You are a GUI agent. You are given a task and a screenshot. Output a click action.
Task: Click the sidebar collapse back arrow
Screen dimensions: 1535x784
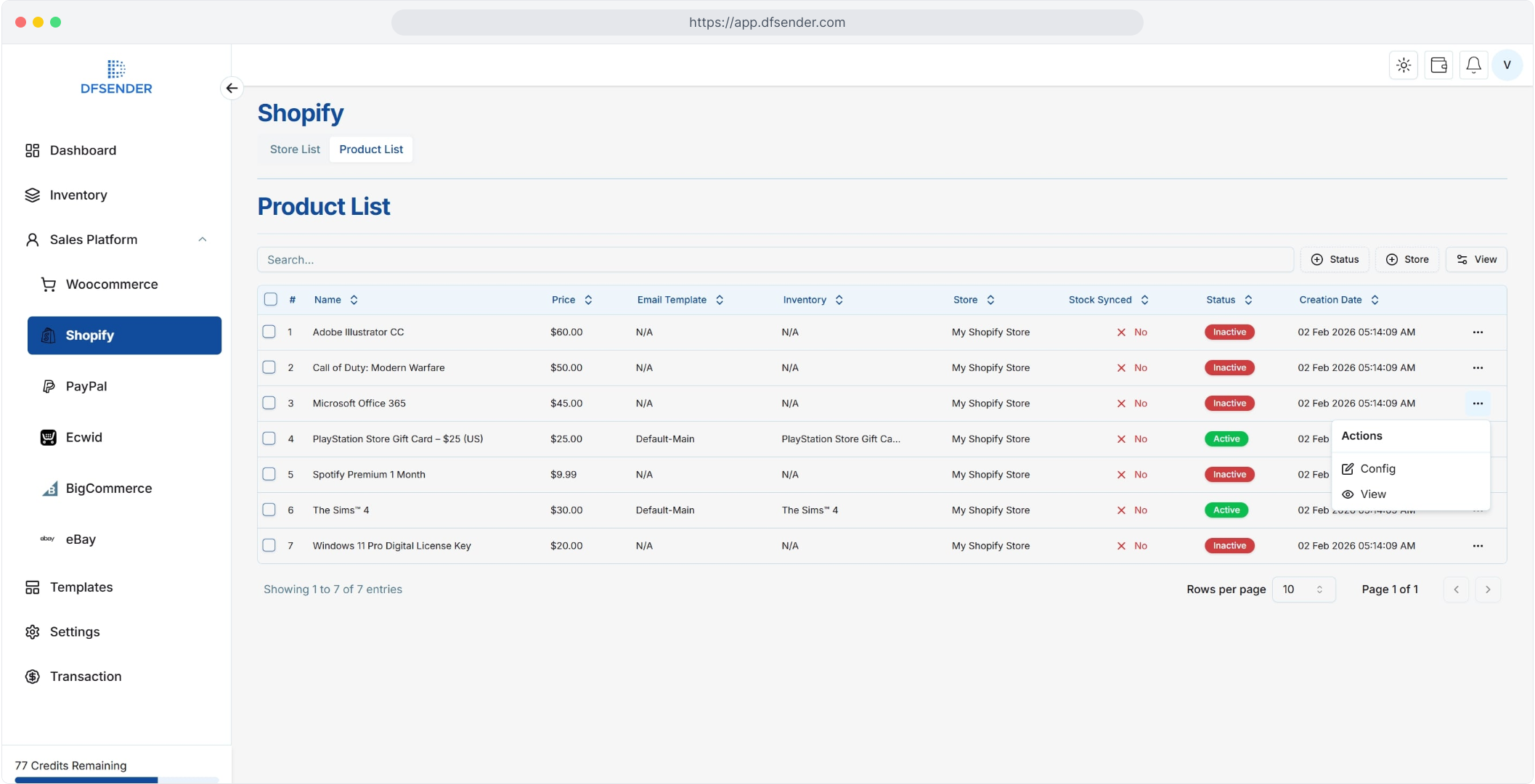coord(232,88)
